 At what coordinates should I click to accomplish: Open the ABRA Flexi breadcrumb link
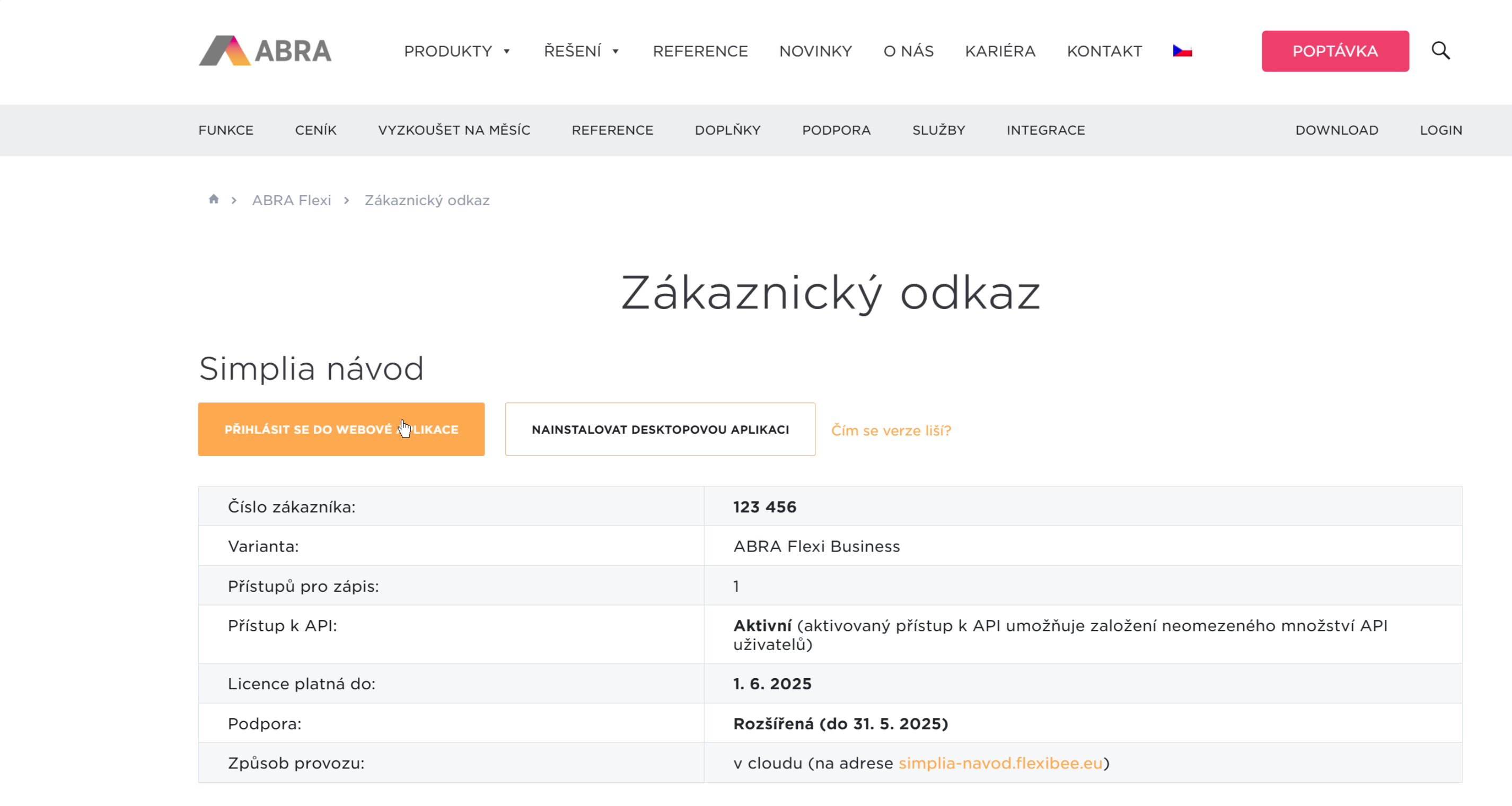292,200
